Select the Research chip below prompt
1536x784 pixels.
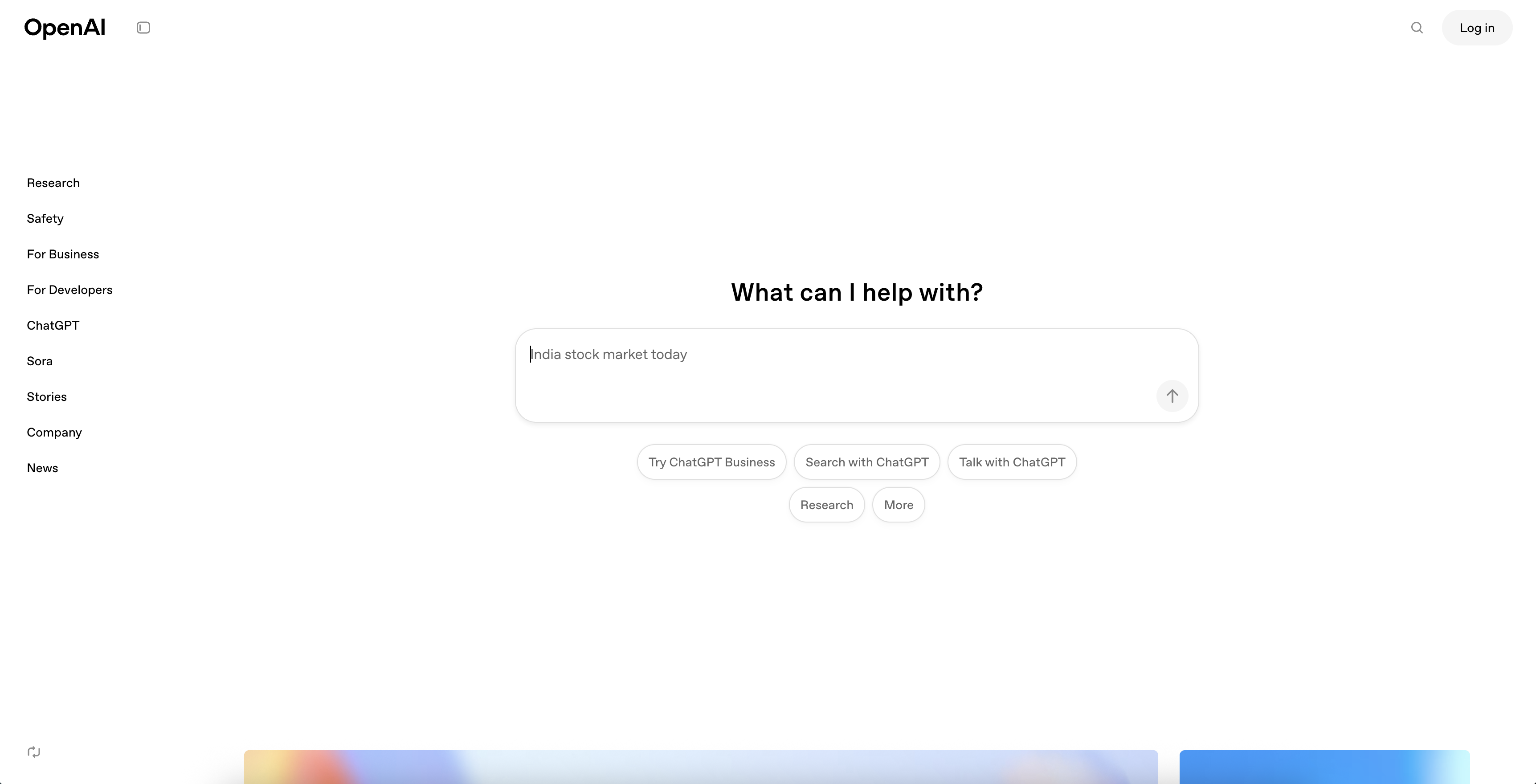pos(826,505)
